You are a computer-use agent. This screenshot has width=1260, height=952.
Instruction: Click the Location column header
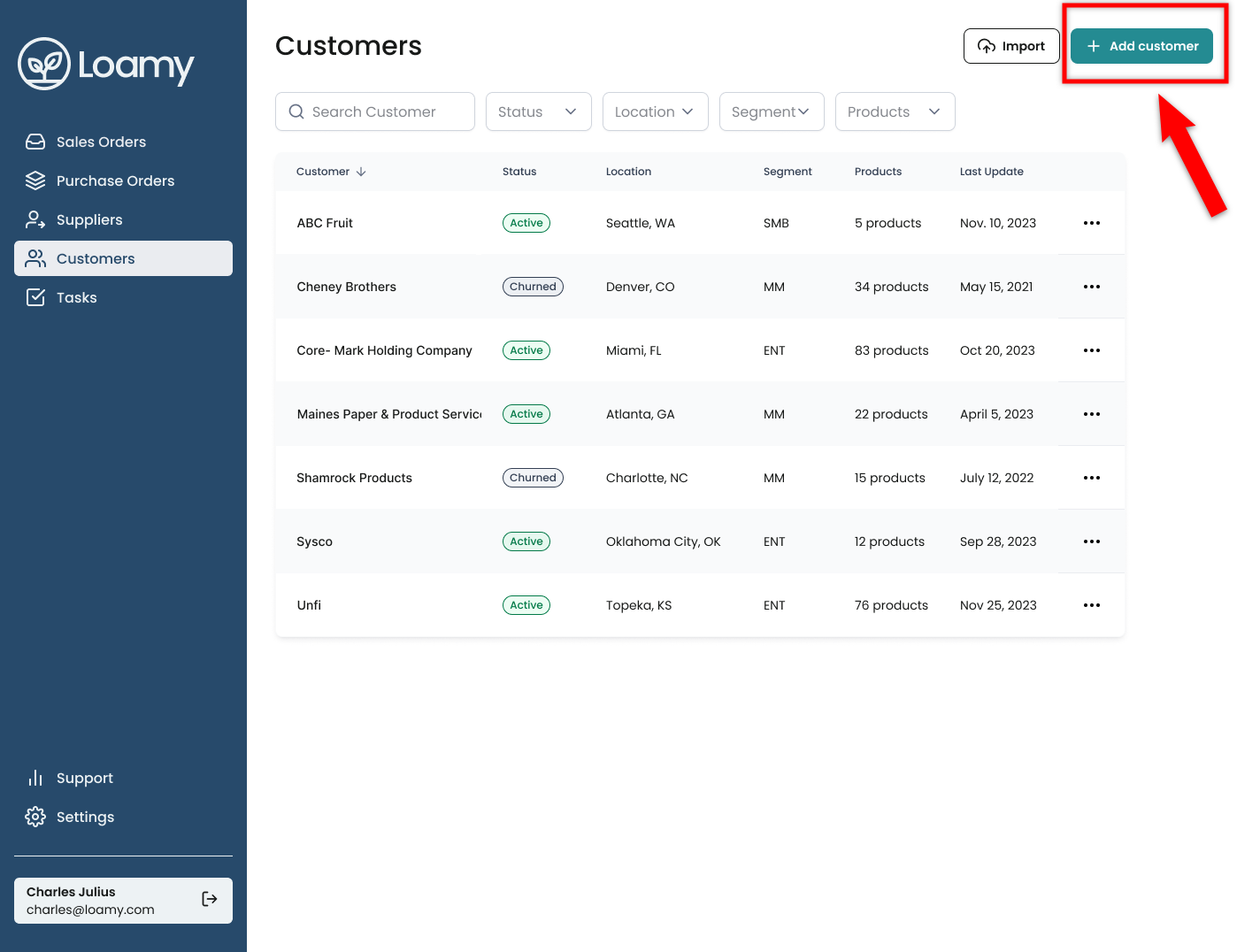628,172
